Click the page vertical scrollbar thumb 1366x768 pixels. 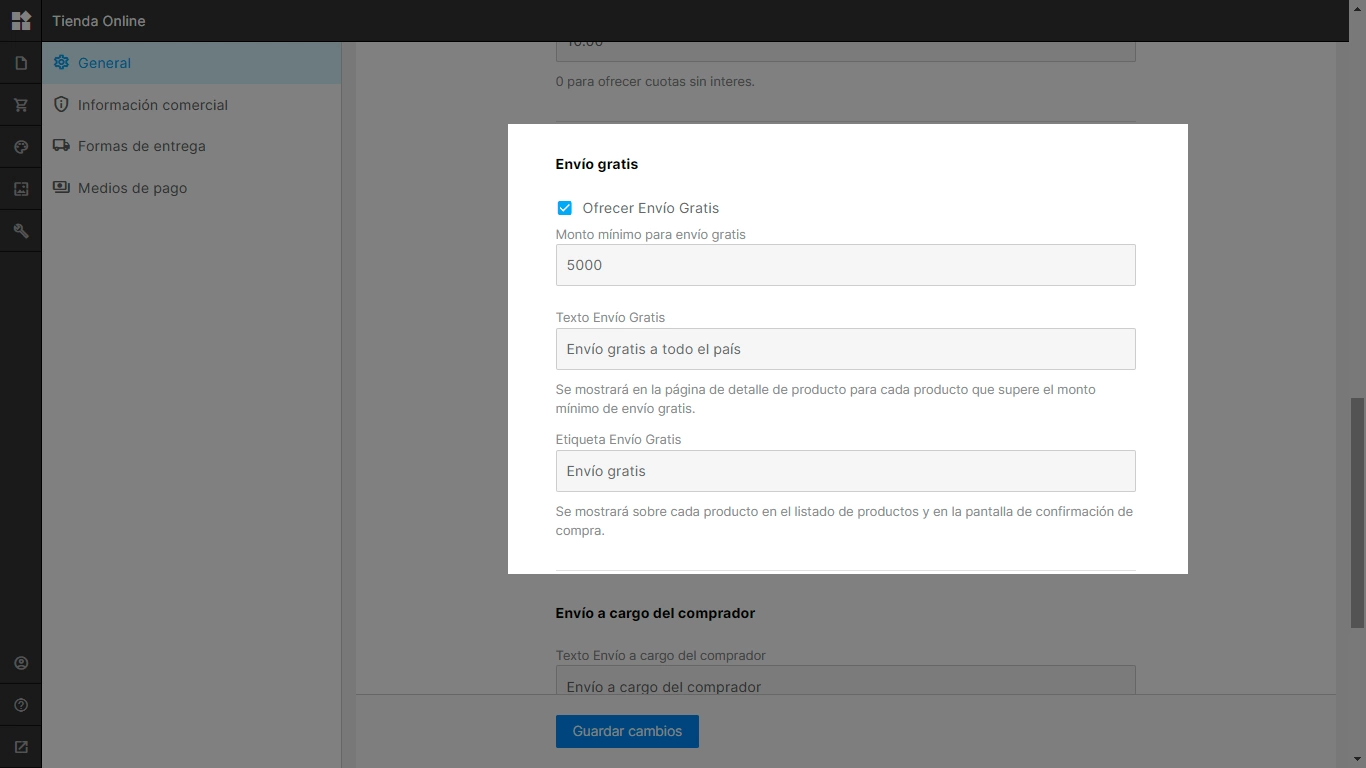point(1357,513)
